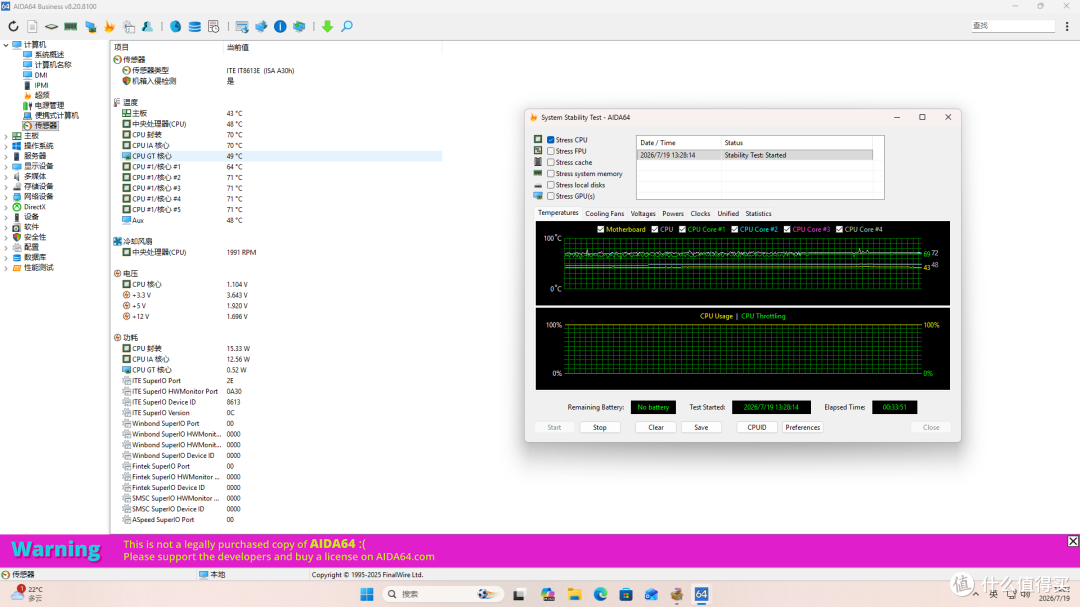Screen dimensions: 1080x607
Task: Expand the 显示设备 tree node
Action: (6, 166)
